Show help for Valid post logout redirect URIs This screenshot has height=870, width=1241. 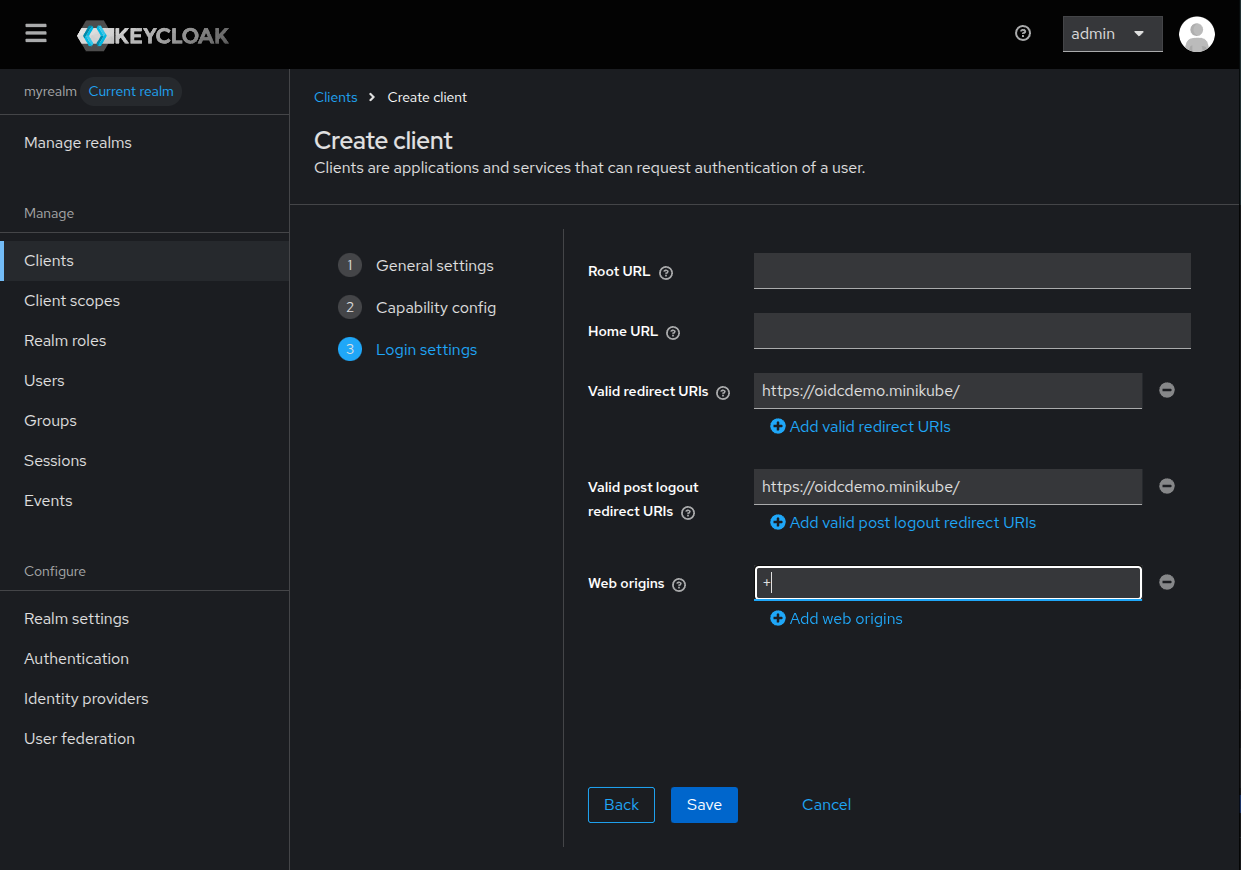click(688, 513)
